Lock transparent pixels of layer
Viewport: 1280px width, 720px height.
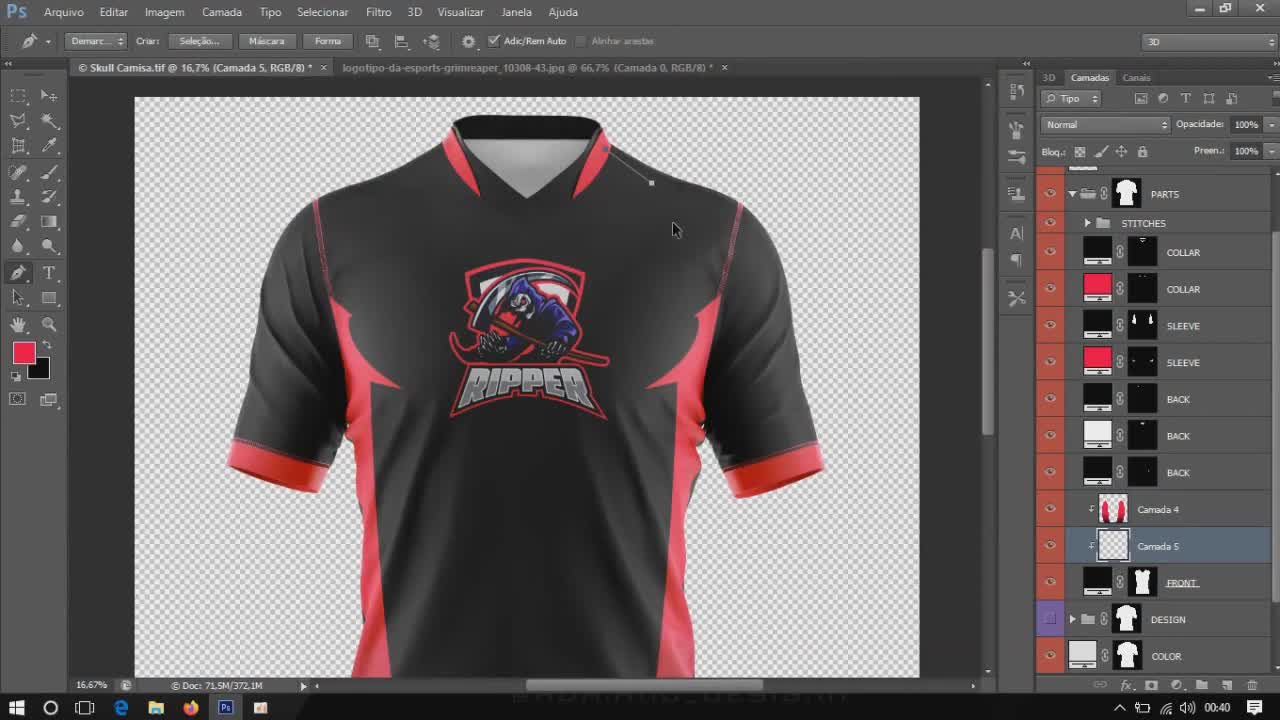[x=1079, y=152]
